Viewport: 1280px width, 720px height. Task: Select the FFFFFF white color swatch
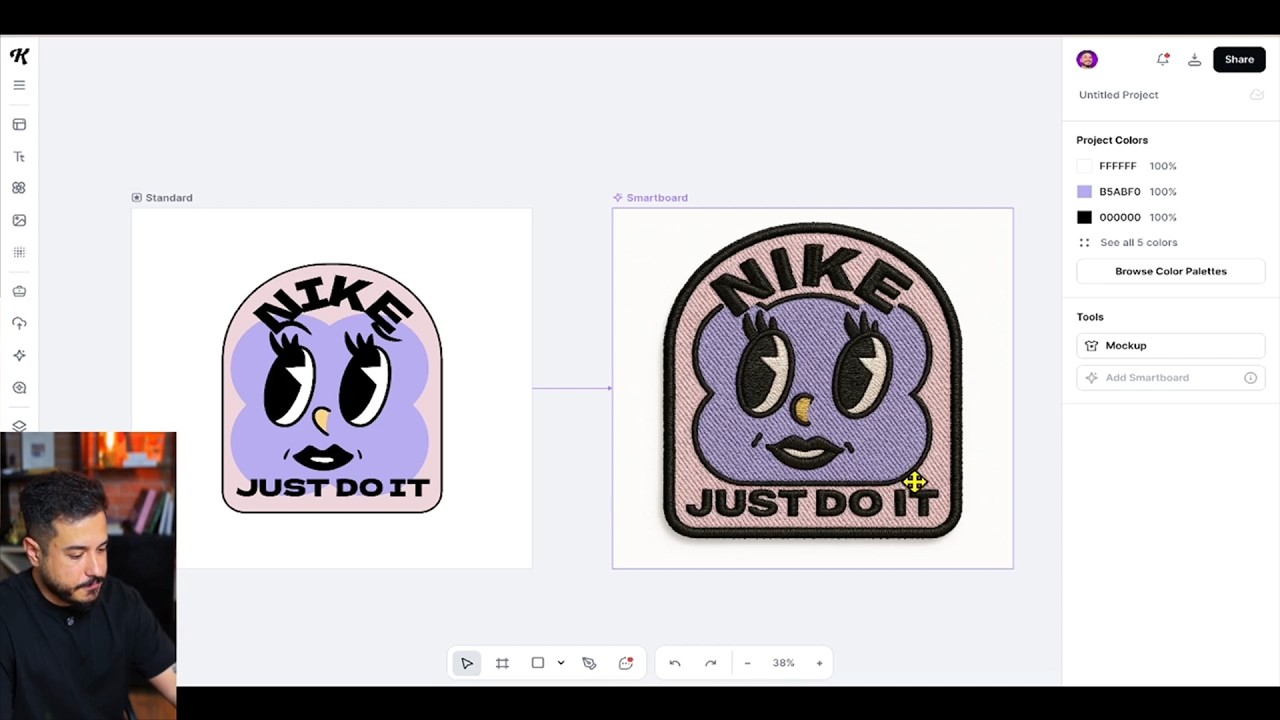tap(1084, 166)
